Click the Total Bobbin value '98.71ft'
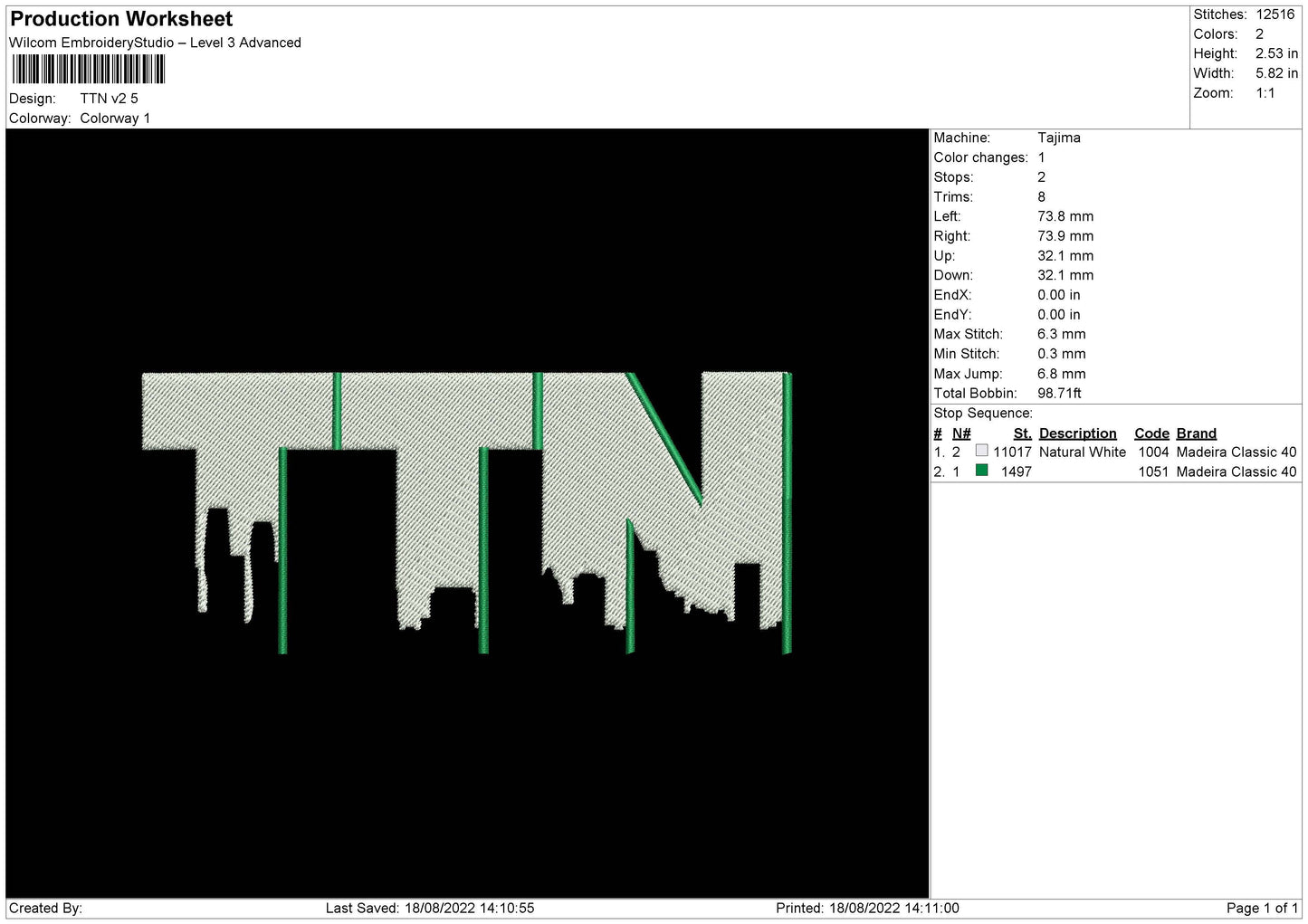The height and width of the screenshot is (924, 1308). tap(1060, 394)
